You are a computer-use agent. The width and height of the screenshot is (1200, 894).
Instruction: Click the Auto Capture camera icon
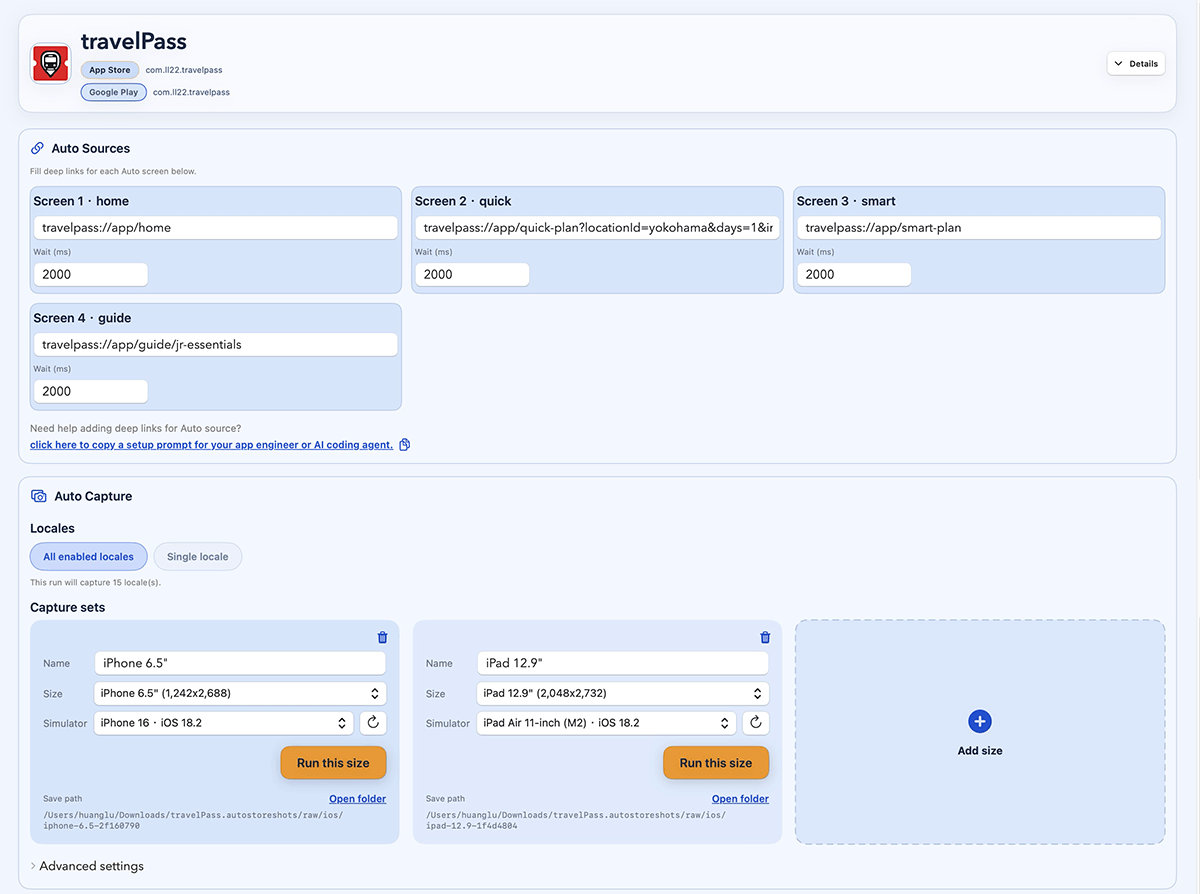point(39,496)
